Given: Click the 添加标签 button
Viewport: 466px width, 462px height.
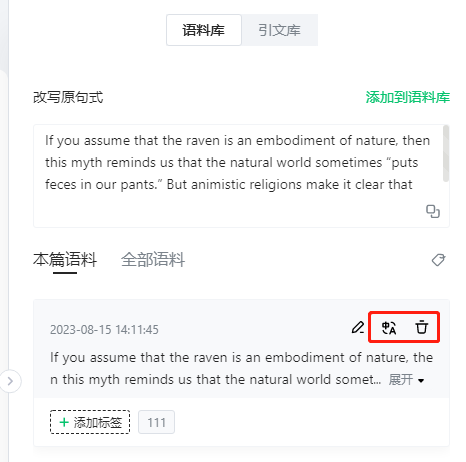Looking at the screenshot, I should tap(90, 422).
